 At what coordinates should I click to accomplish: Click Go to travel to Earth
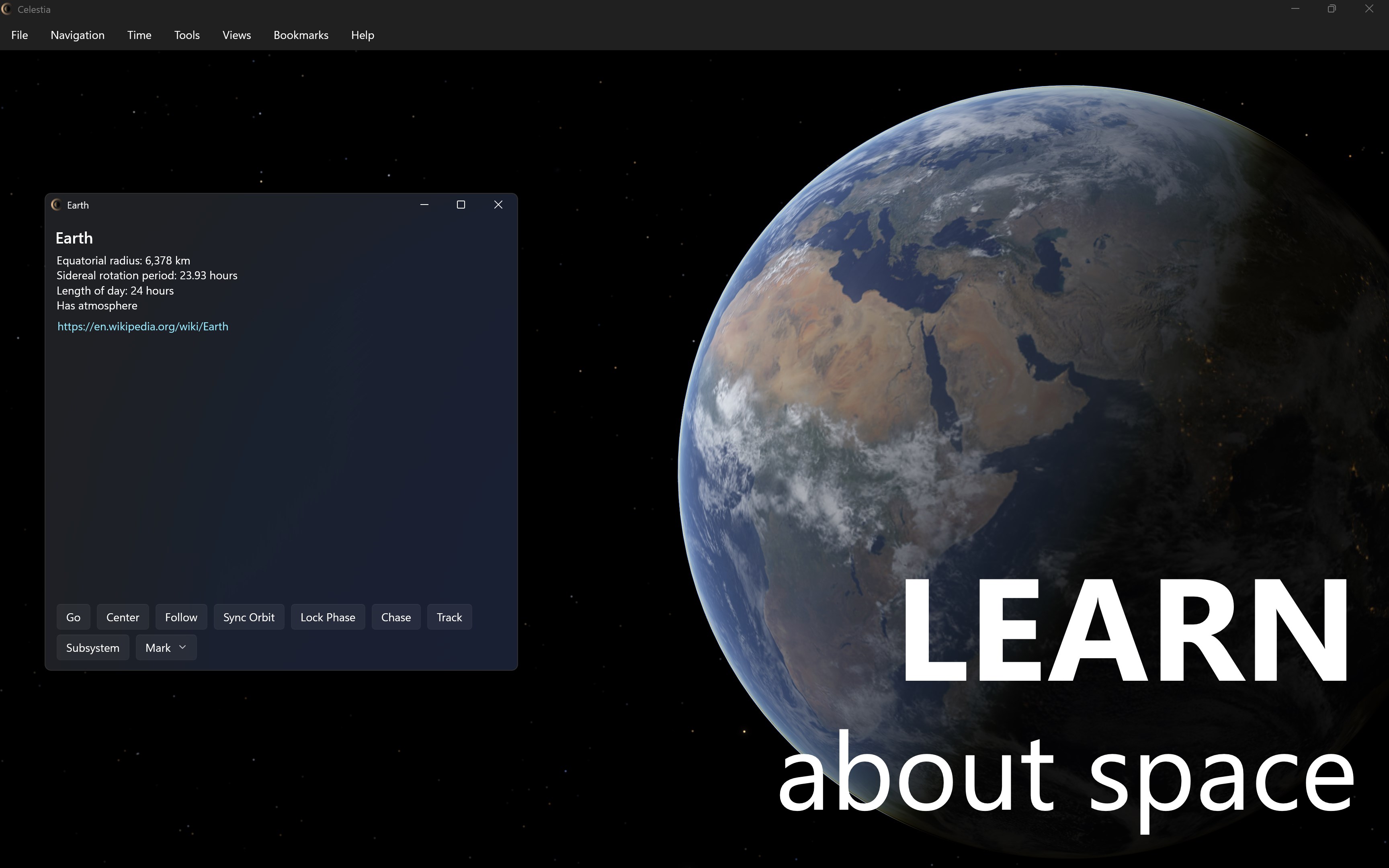click(x=73, y=616)
